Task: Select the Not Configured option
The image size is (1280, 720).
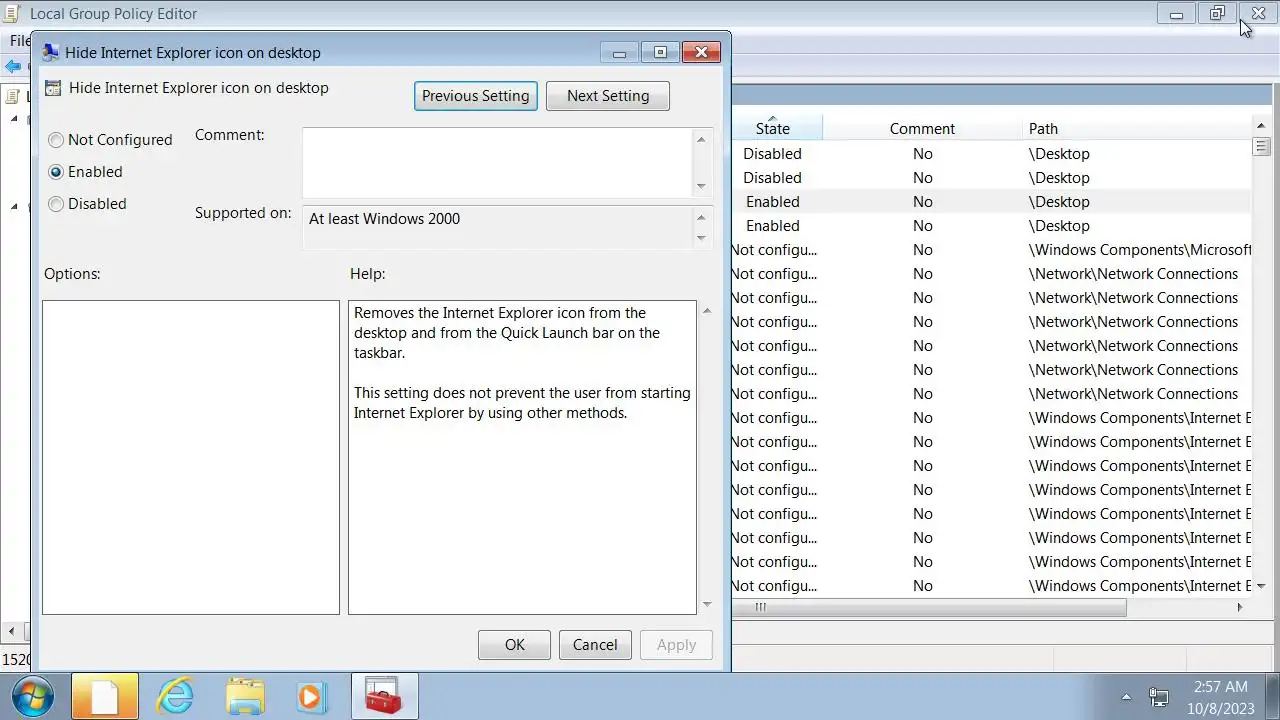Action: (x=110, y=140)
